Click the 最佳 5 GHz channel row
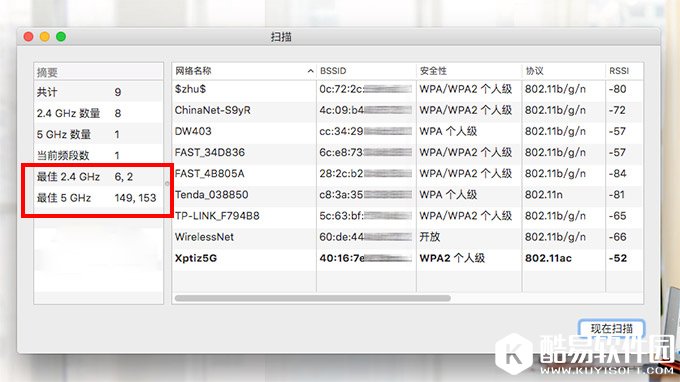Screen dimensions: 680x382 click(98, 198)
